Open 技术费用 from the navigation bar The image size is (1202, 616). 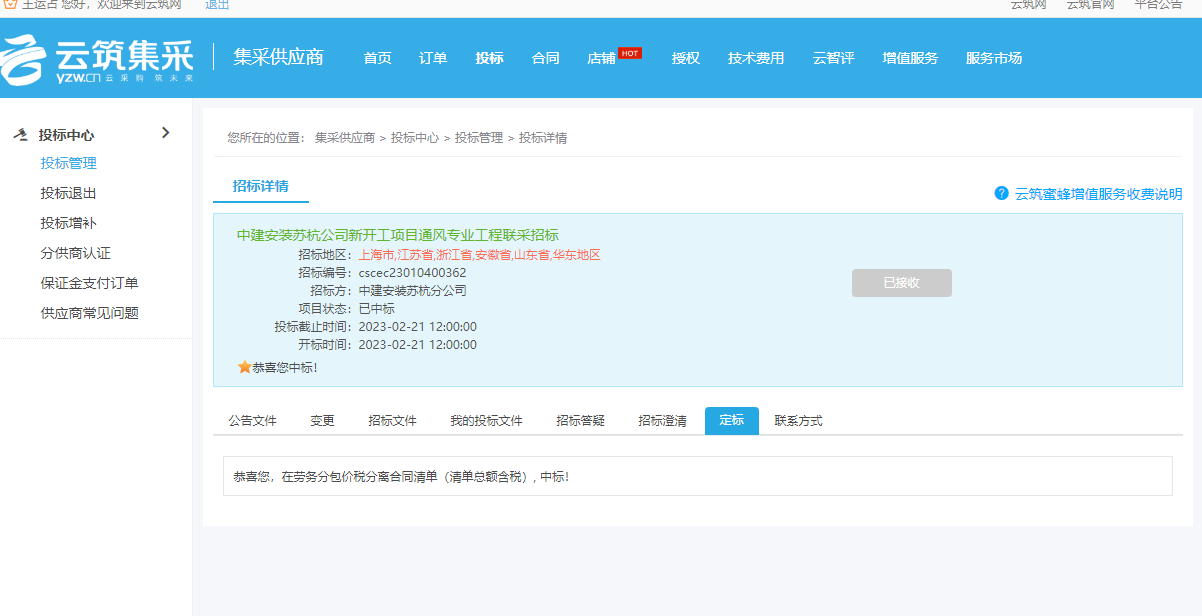[755, 58]
